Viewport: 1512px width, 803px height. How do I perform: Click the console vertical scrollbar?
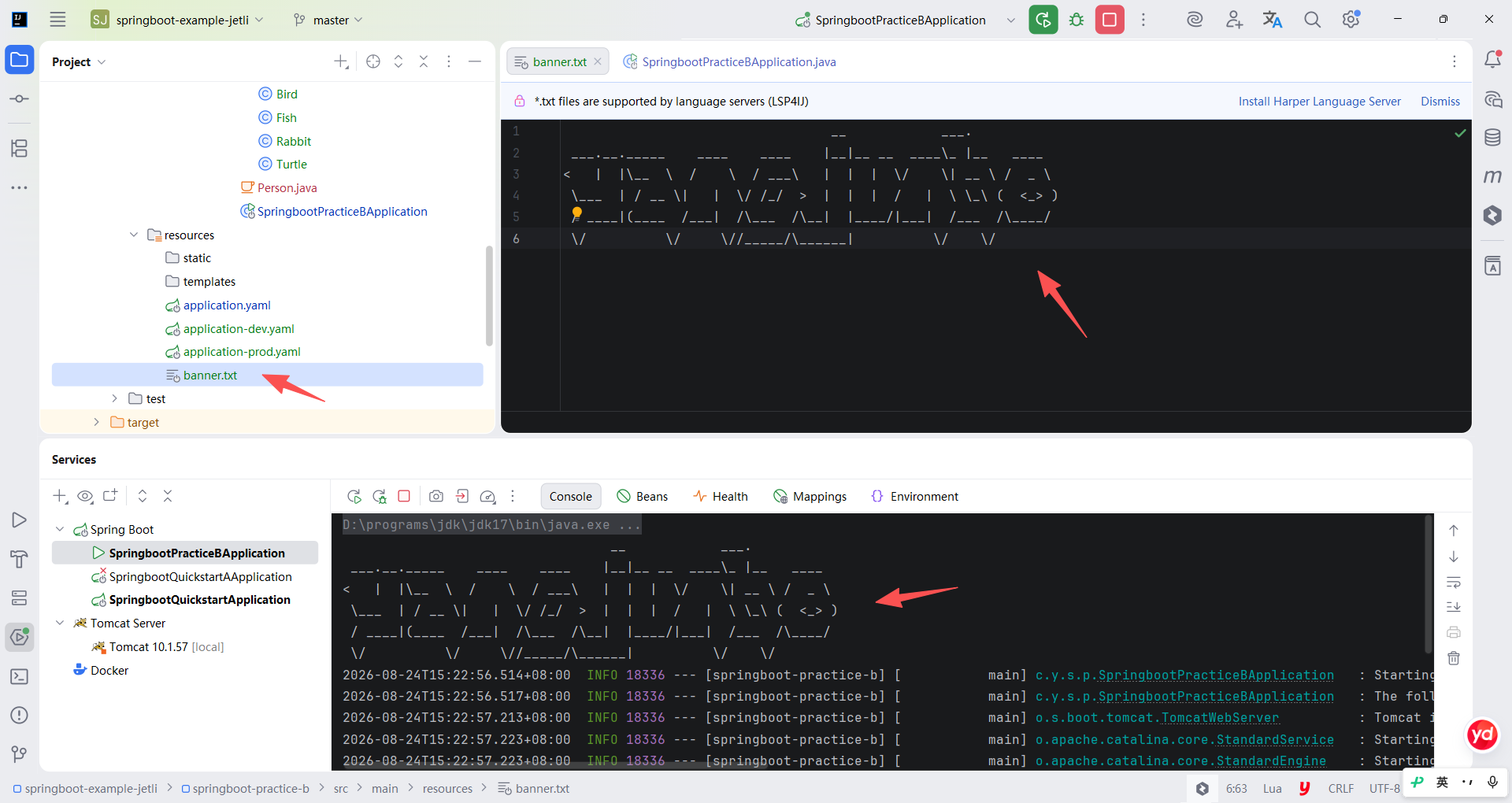coord(1428,584)
